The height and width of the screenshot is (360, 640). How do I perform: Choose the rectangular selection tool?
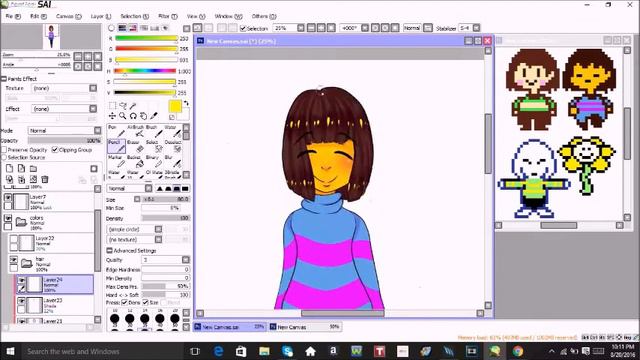[112, 106]
